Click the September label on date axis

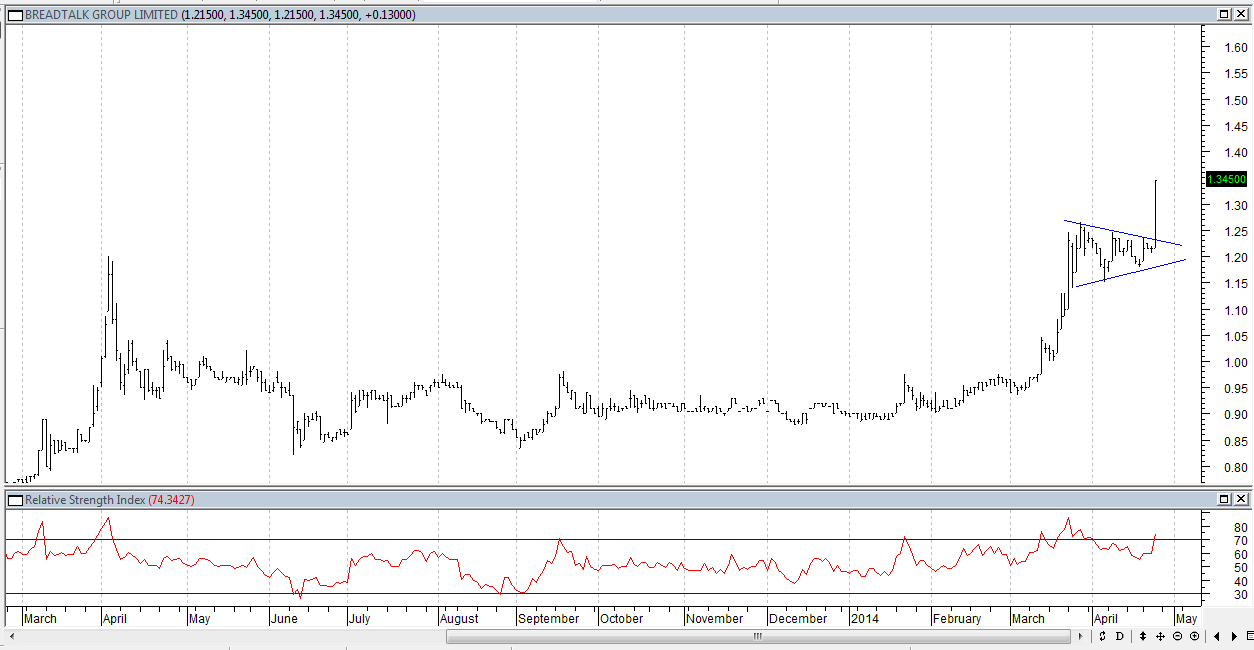(549, 619)
